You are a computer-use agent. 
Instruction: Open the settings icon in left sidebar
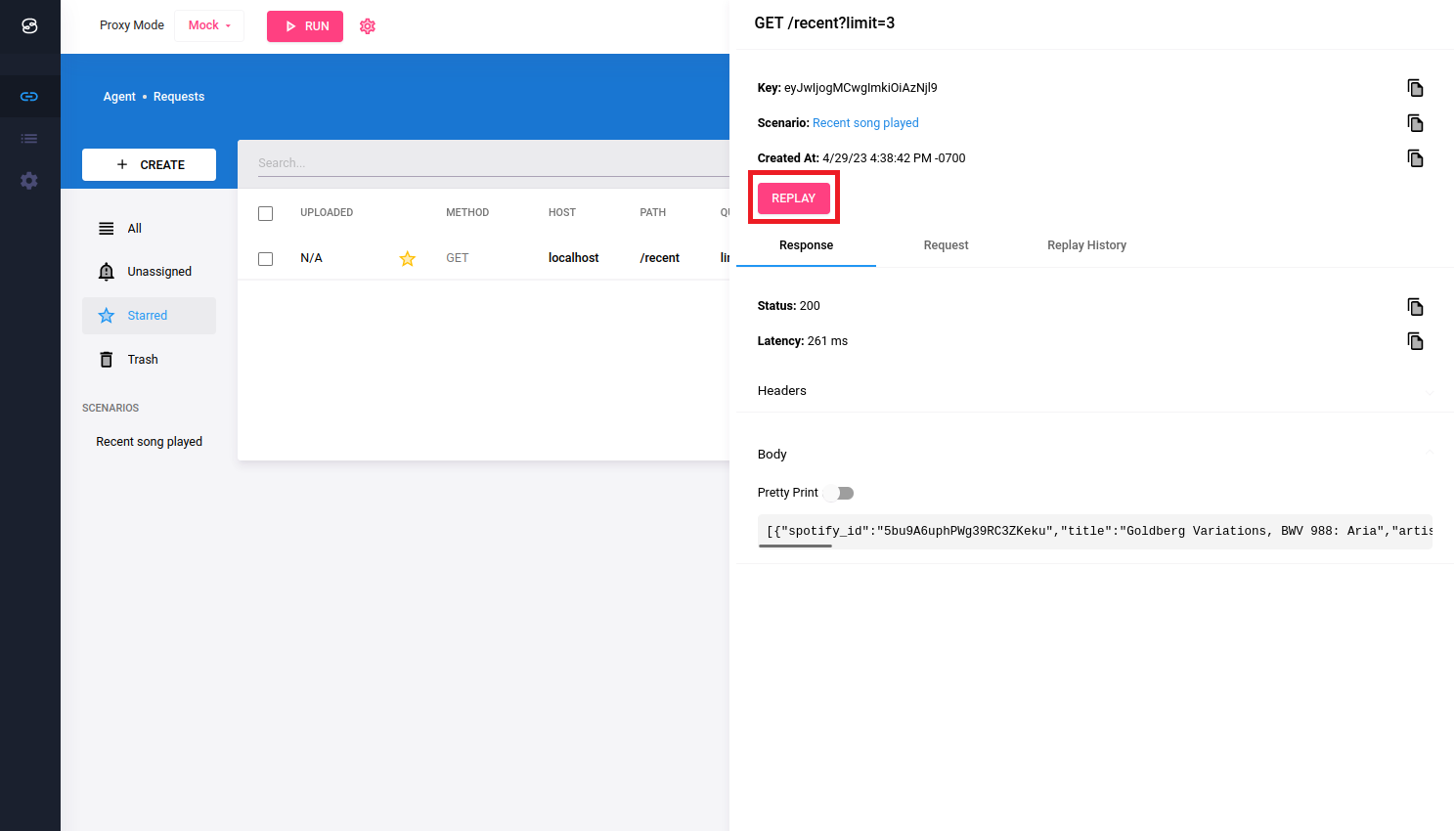click(29, 181)
